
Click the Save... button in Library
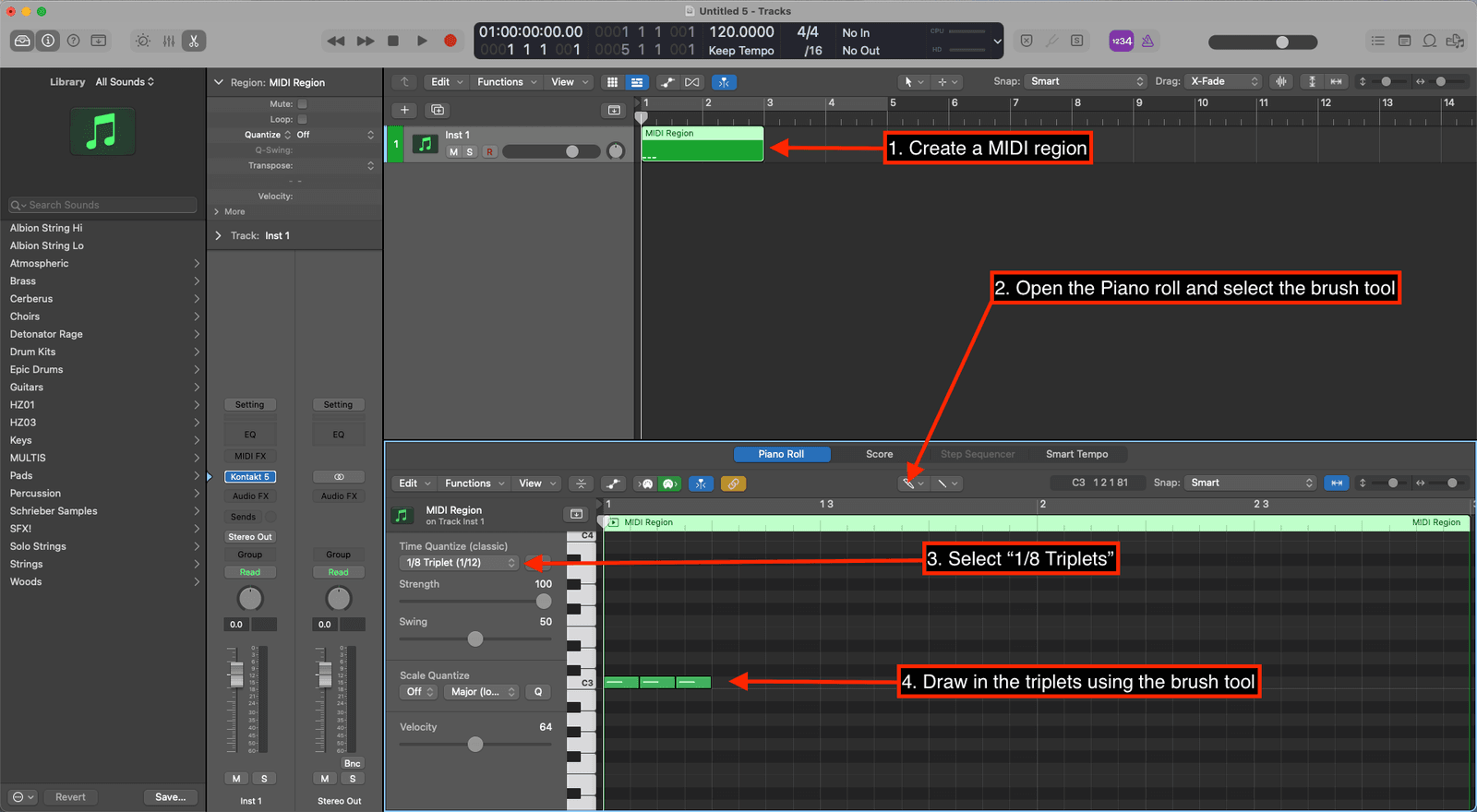tap(170, 797)
